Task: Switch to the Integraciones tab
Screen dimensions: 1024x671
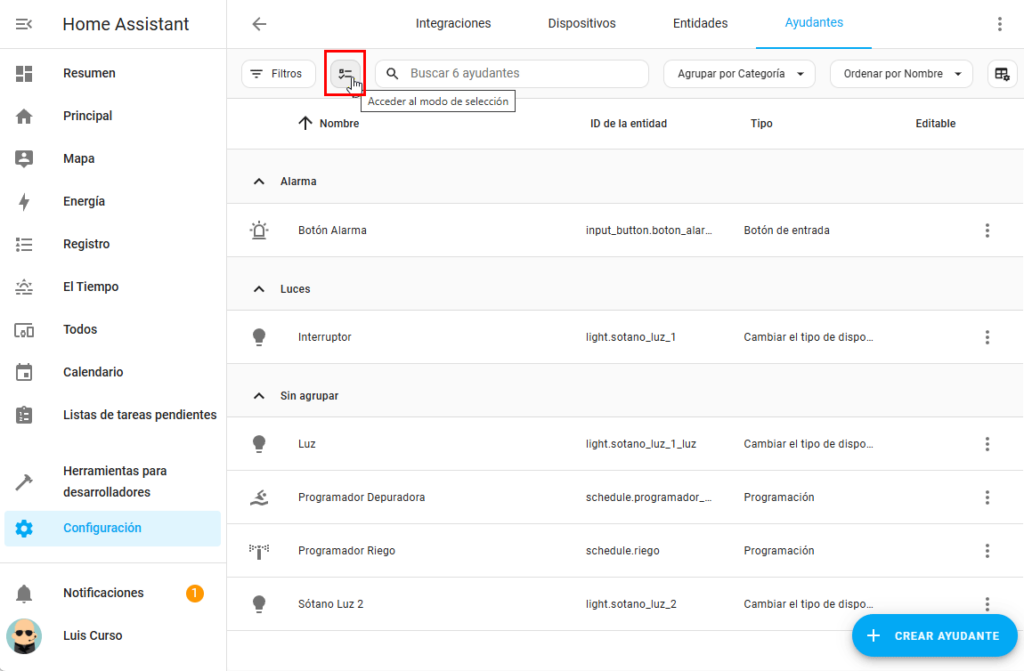Action: point(453,23)
